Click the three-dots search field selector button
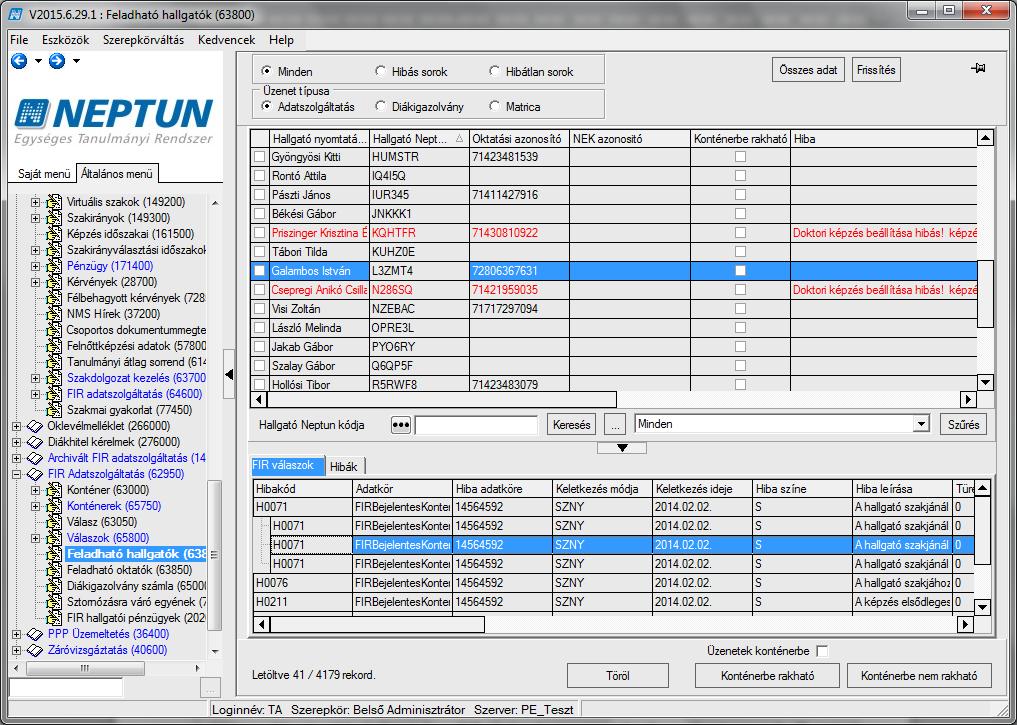Viewport: 1017px width, 725px height. point(401,425)
